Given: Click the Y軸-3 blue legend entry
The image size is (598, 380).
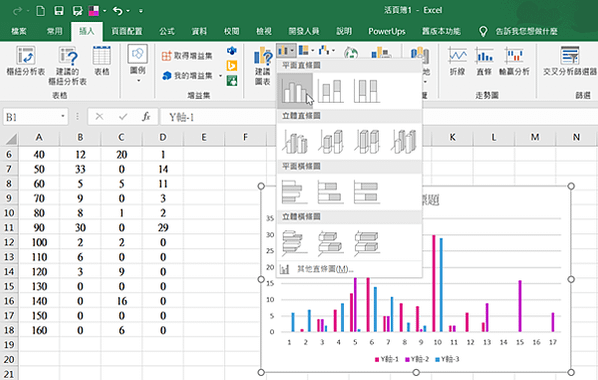Looking at the screenshot, I should pos(447,359).
